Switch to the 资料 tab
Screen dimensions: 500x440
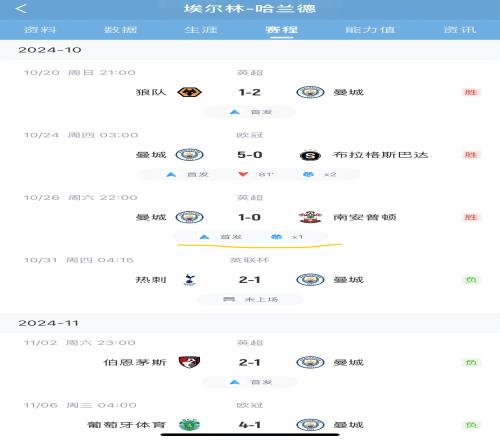tap(40, 30)
